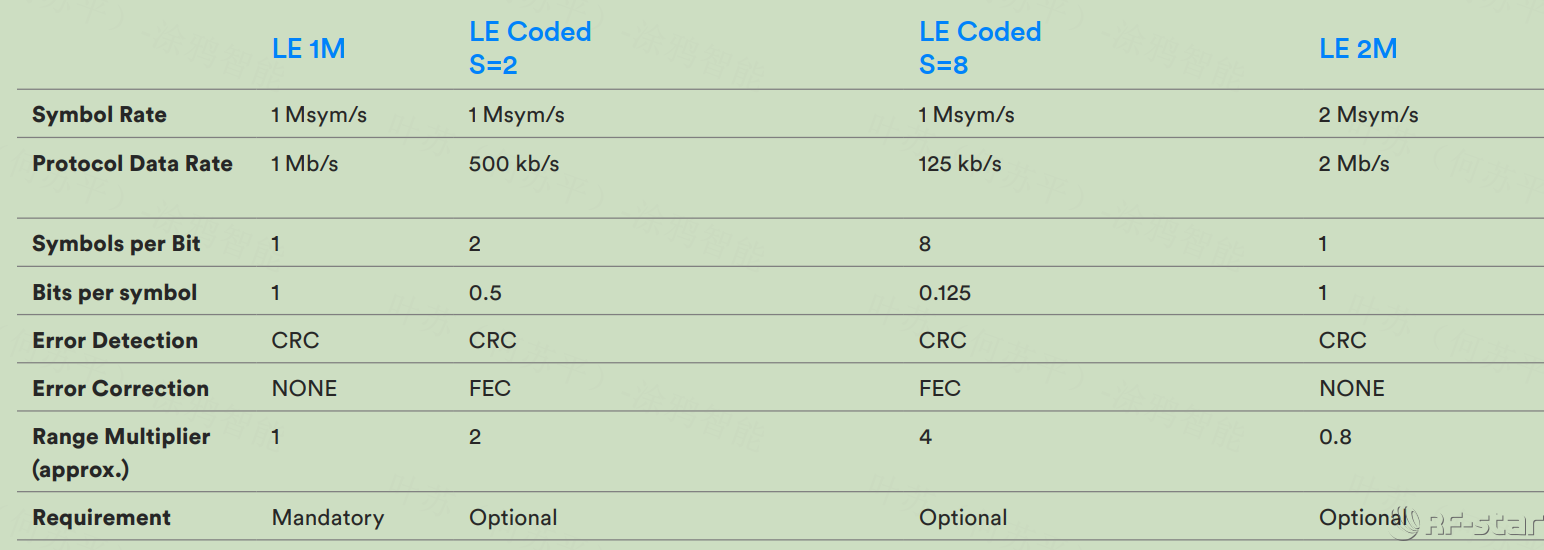Image resolution: width=1544 pixels, height=550 pixels.
Task: Click the 0.125 bits per symbol cell
Action: point(945,293)
